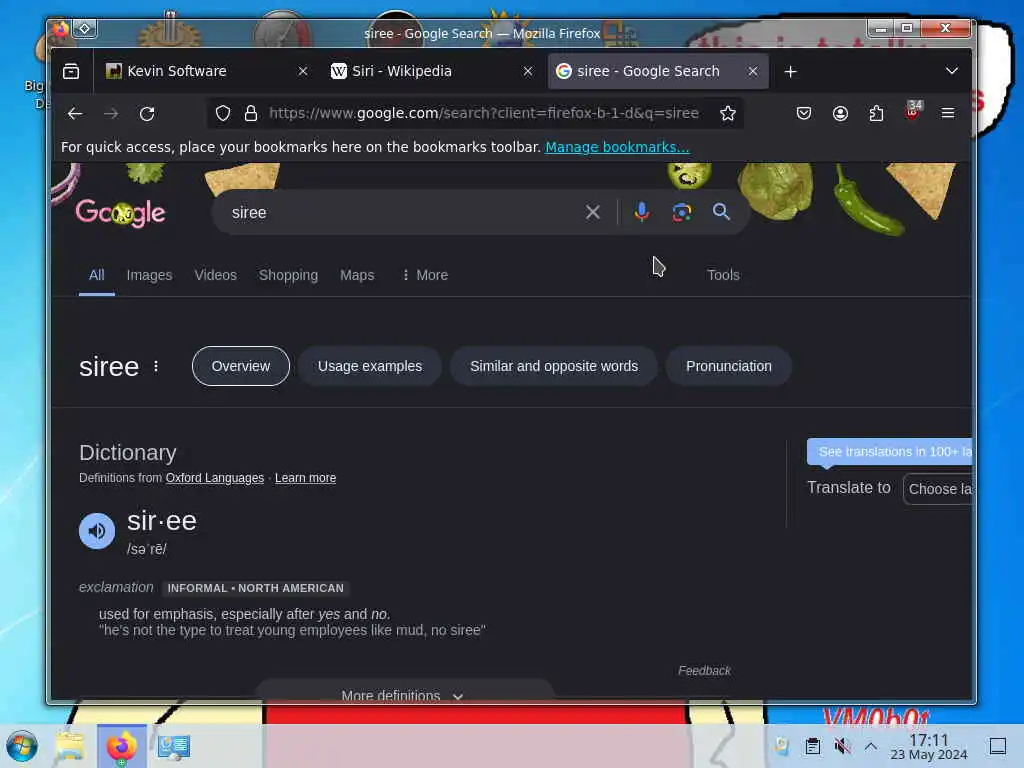This screenshot has height=768, width=1024.
Task: Select the Videos search tab
Action: click(216, 275)
